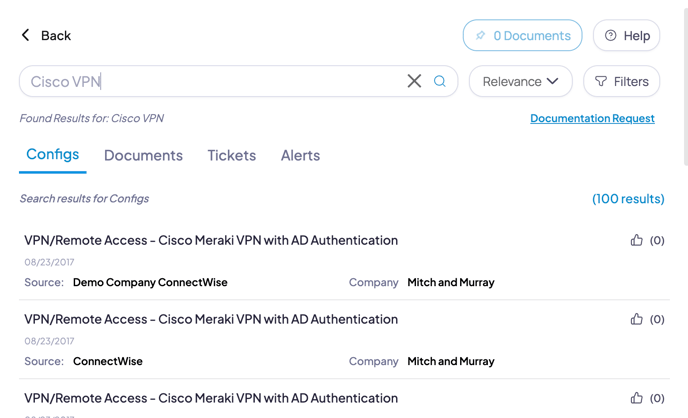This screenshot has width=688, height=418.
Task: Select the Configs tab
Action: pyautogui.click(x=53, y=154)
